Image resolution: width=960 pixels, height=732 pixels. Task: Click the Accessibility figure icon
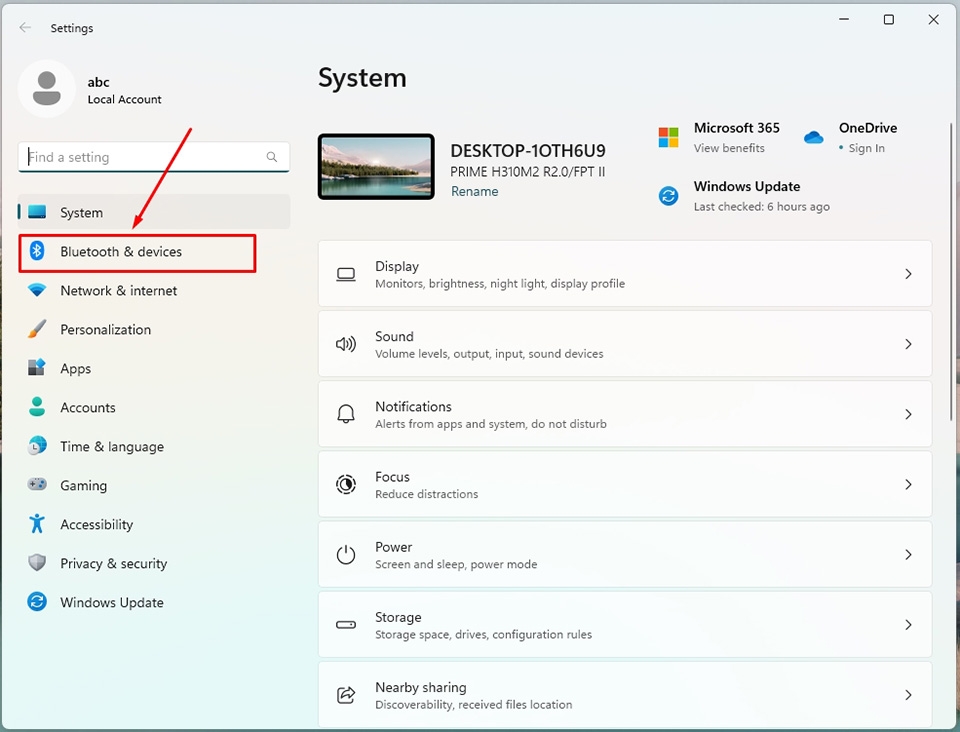click(37, 523)
